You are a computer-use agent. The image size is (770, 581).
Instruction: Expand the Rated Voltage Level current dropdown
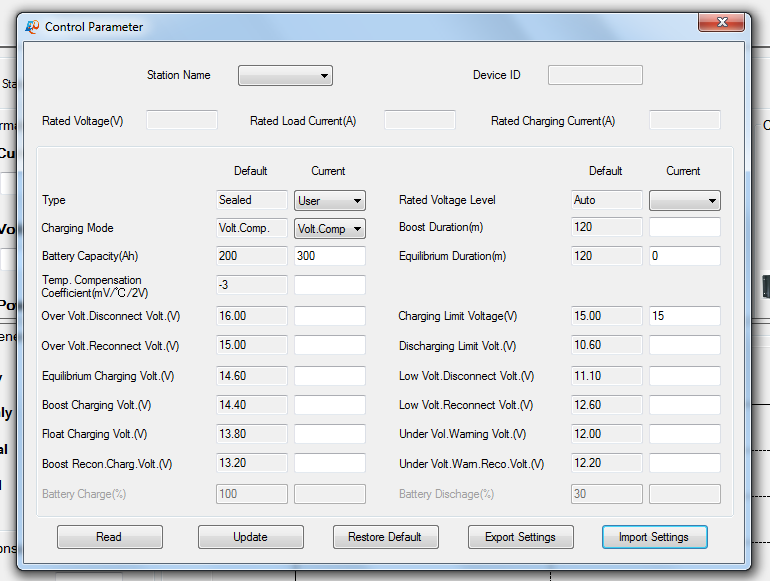click(684, 201)
